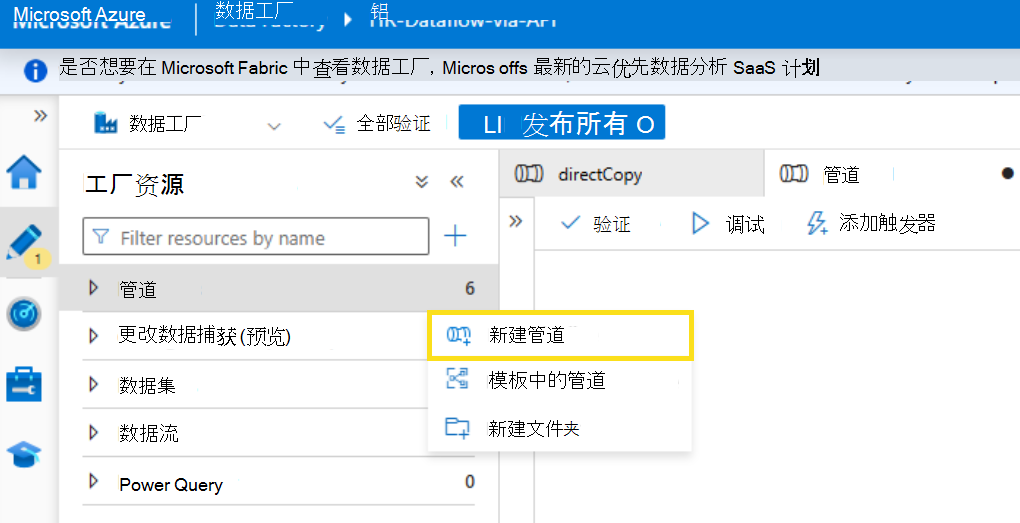
Task: Expand left sidebar with double chevron
Action: 40,116
